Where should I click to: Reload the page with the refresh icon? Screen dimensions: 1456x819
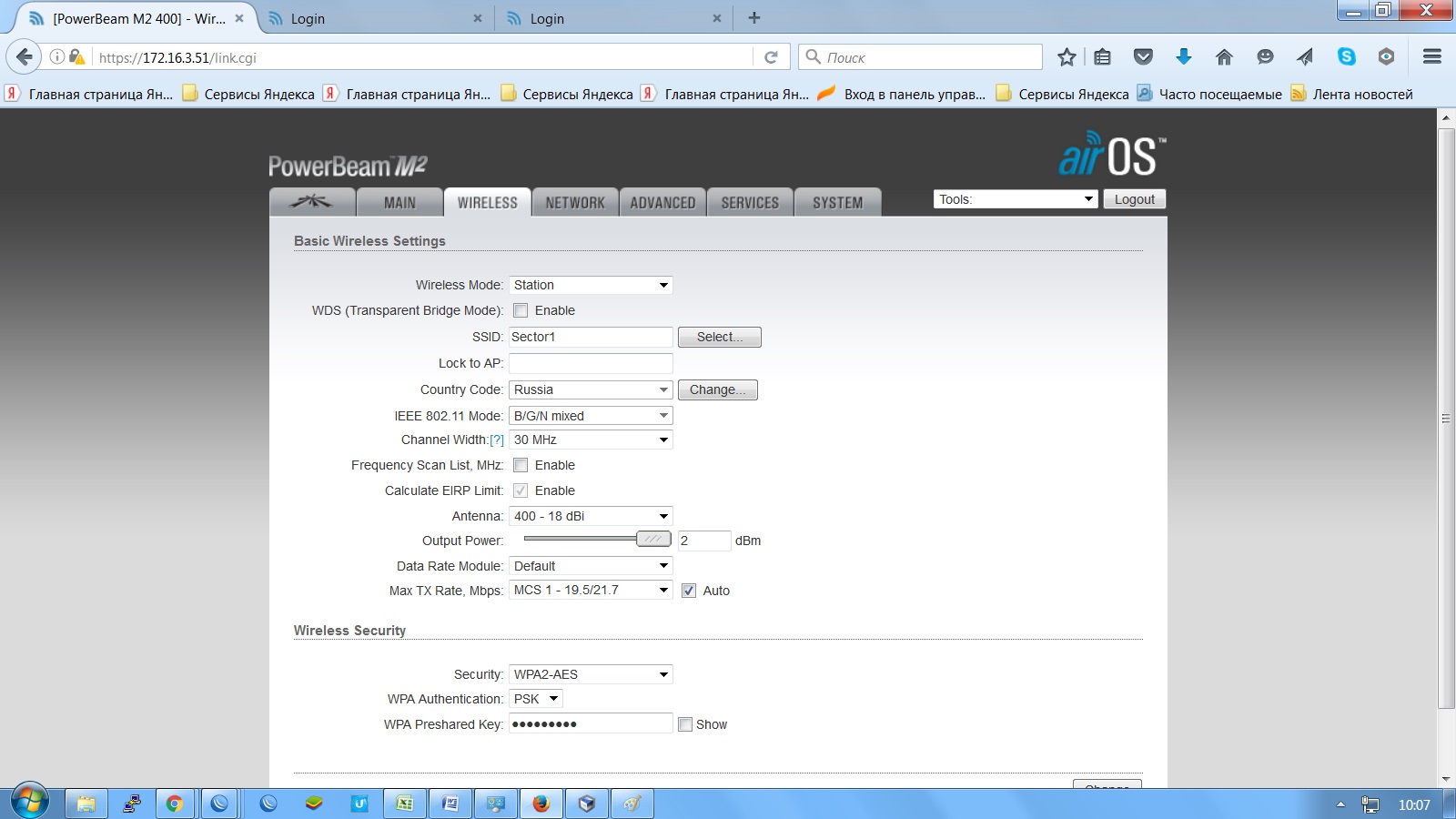point(771,57)
